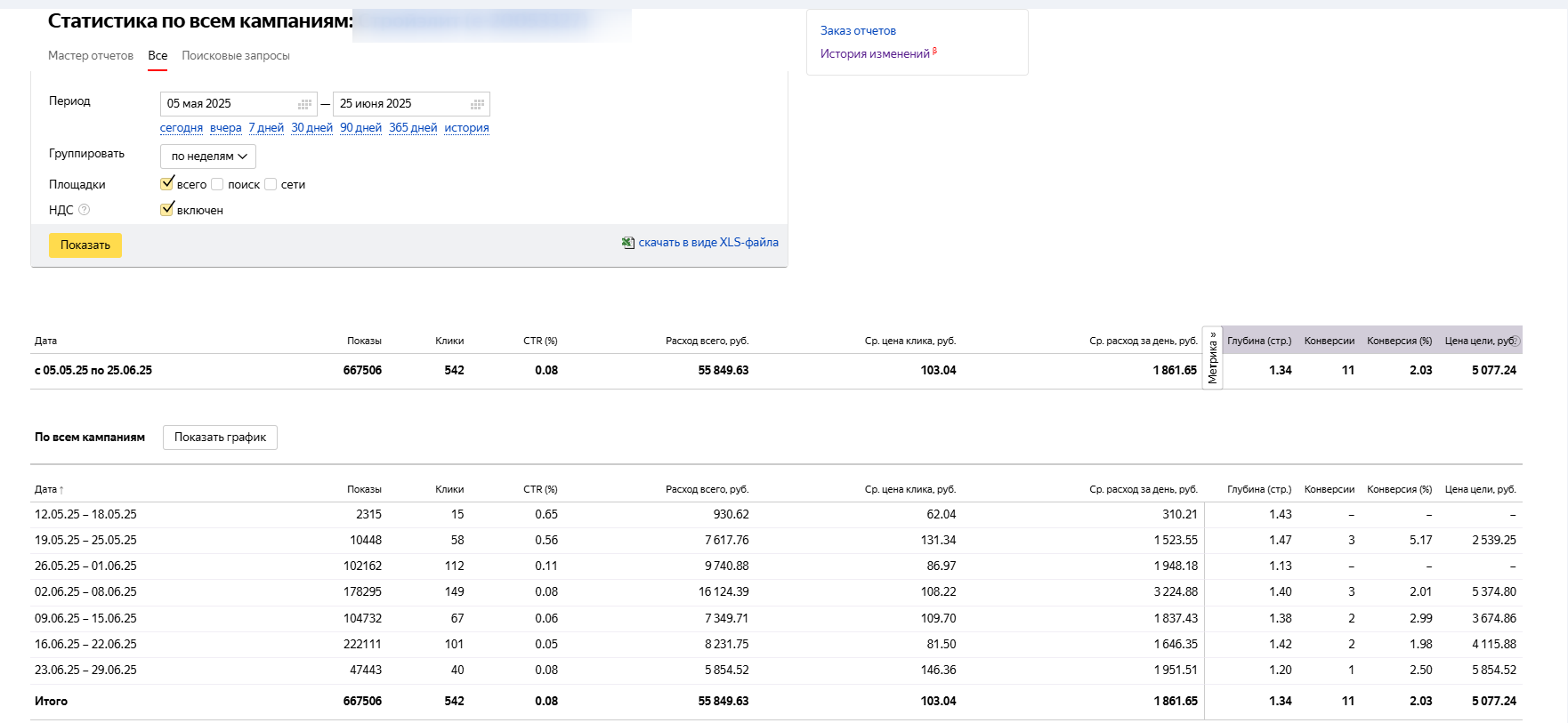Screen dimensions: 1568x723
Task: Choose the '7 дней' period shortcut
Action: click(266, 128)
